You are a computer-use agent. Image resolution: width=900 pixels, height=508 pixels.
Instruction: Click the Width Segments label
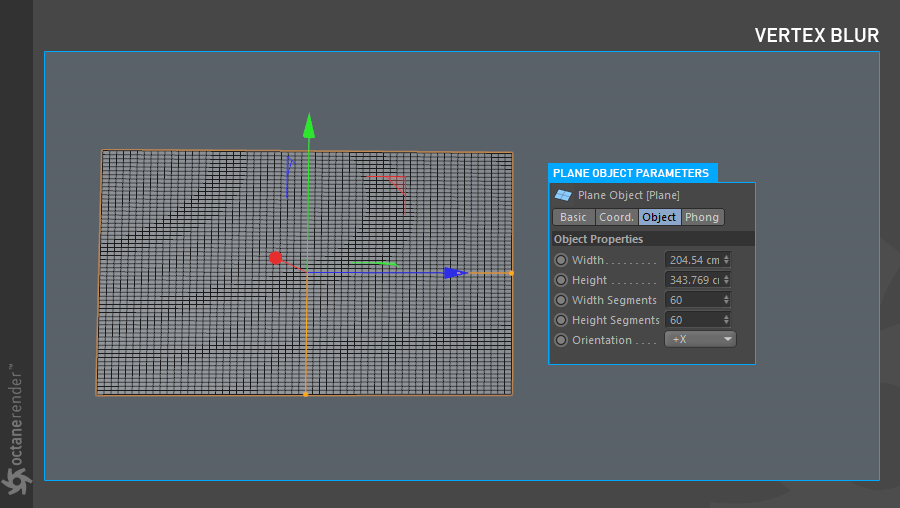(x=614, y=300)
